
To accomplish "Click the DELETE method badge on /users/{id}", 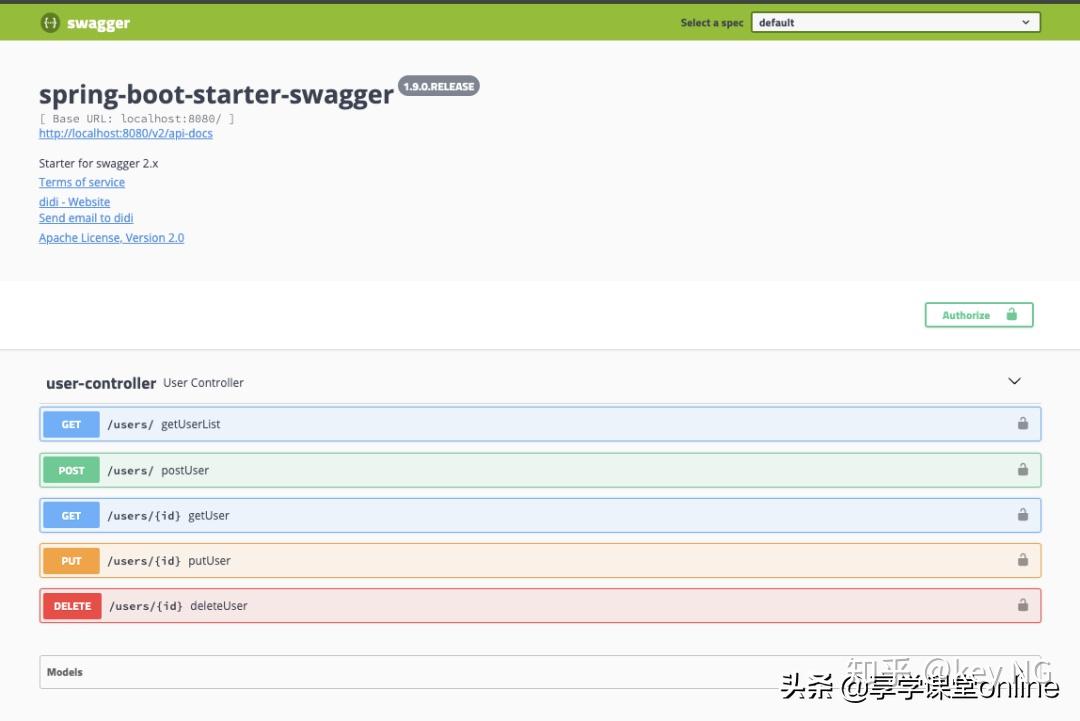I will point(71,605).
